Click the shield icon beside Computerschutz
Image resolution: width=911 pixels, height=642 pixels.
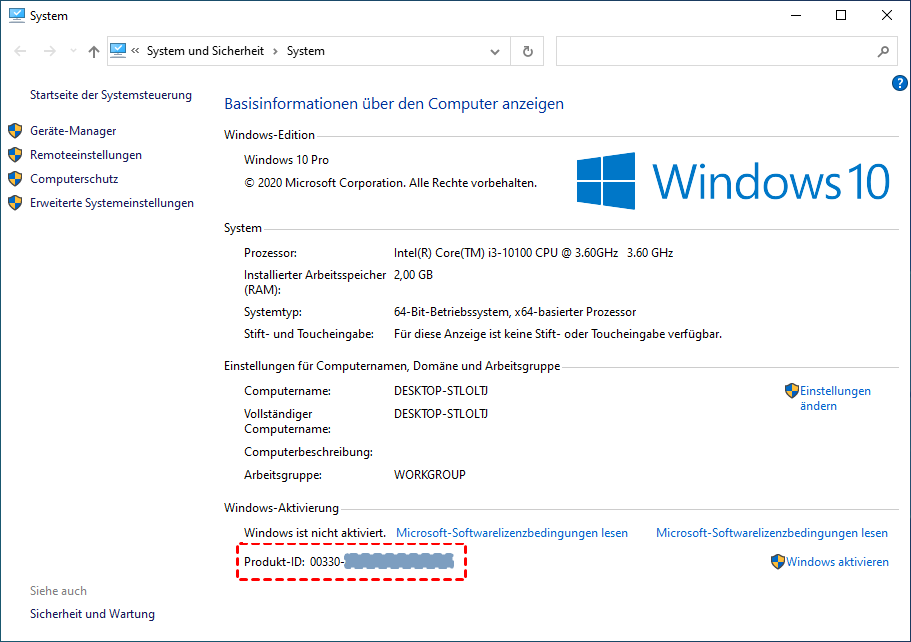pos(15,178)
